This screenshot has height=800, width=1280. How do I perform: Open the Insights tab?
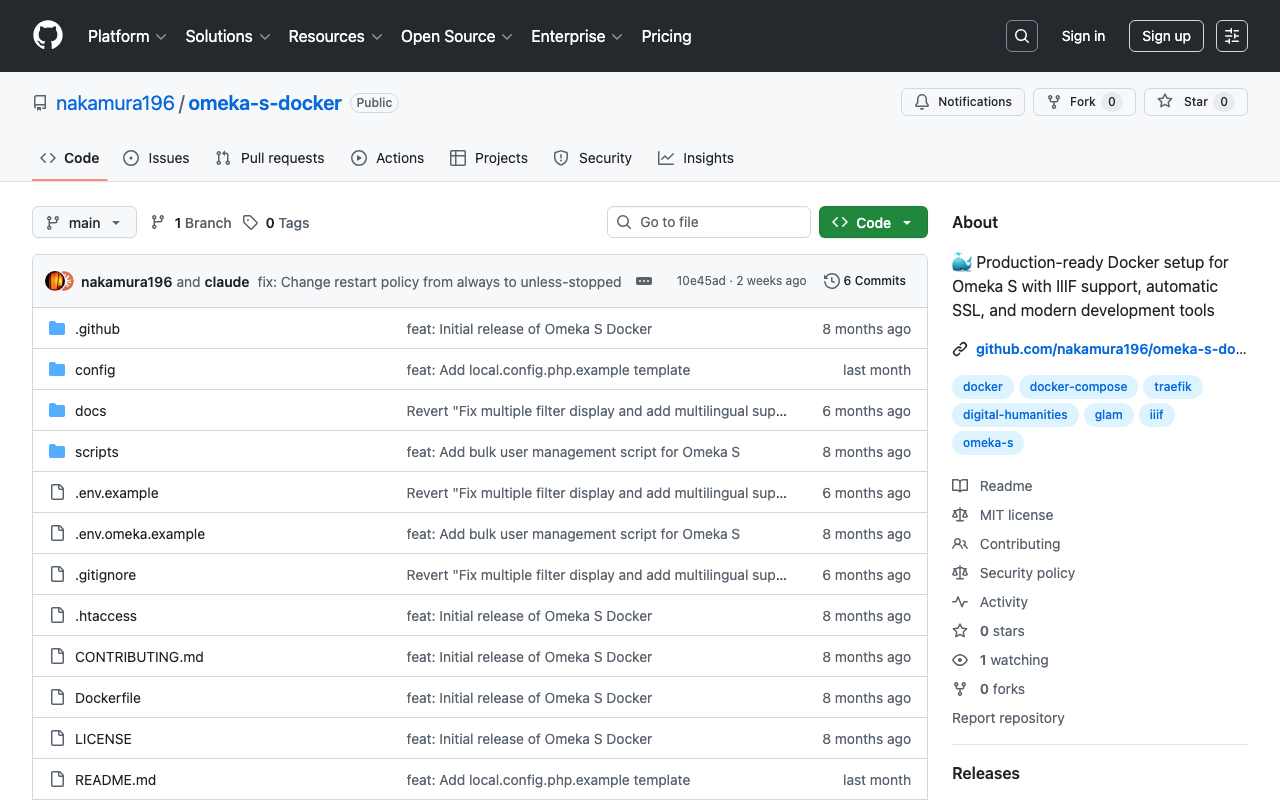tap(695, 158)
